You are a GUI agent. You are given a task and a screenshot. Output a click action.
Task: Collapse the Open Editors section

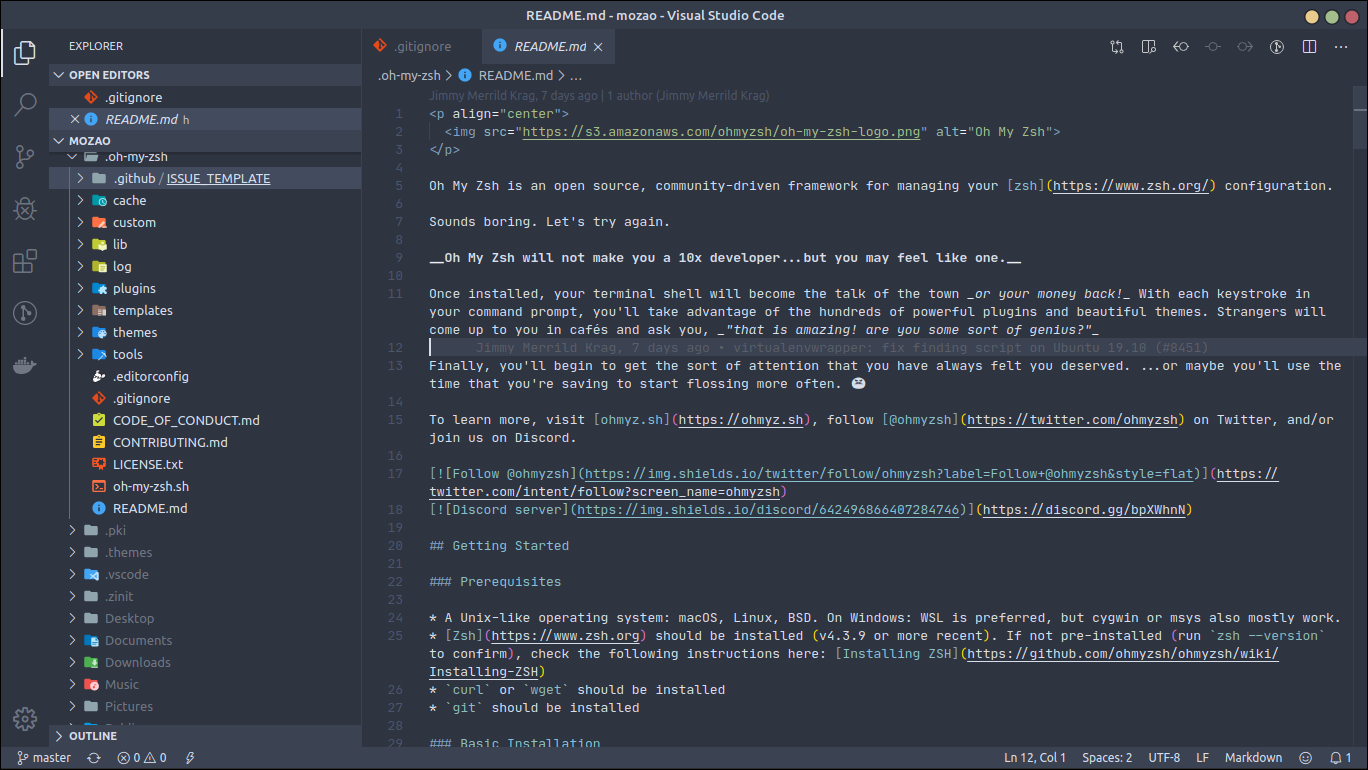[x=205, y=75]
